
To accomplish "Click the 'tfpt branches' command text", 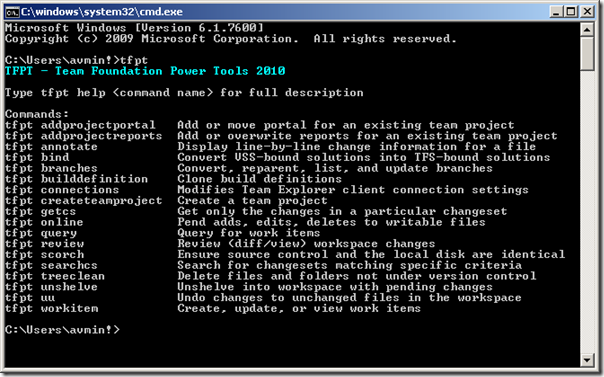I will [51, 168].
